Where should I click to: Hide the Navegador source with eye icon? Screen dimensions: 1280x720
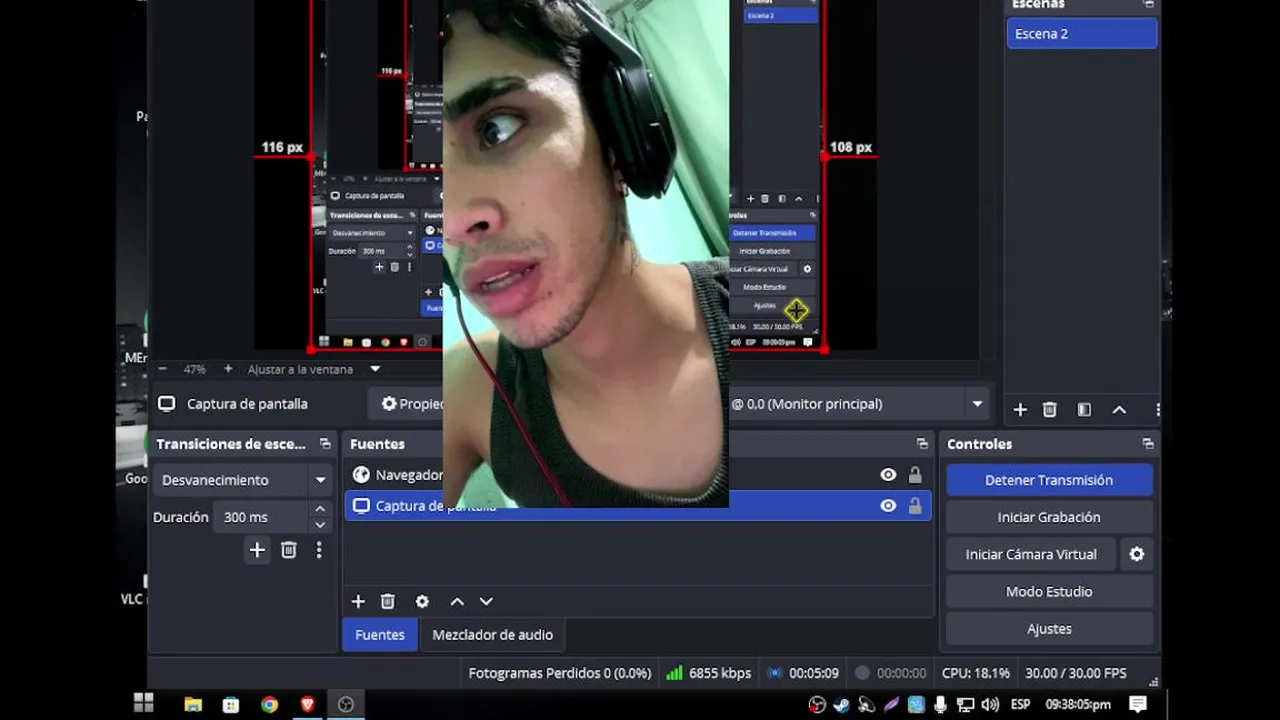(888, 475)
